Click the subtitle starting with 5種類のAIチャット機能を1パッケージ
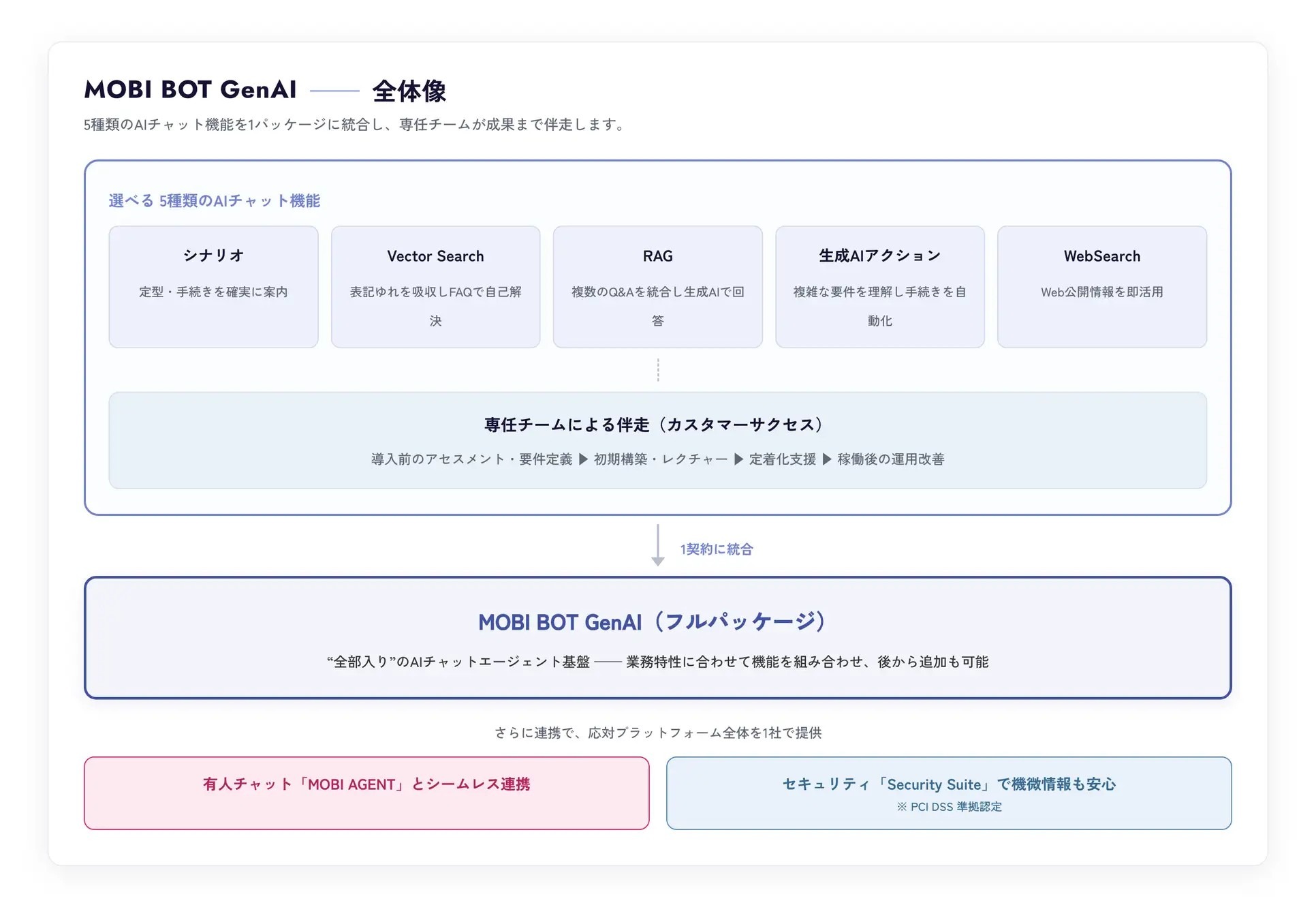 [x=354, y=125]
